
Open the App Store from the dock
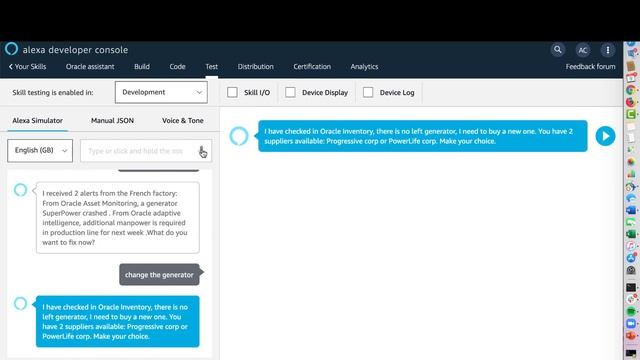631,258
